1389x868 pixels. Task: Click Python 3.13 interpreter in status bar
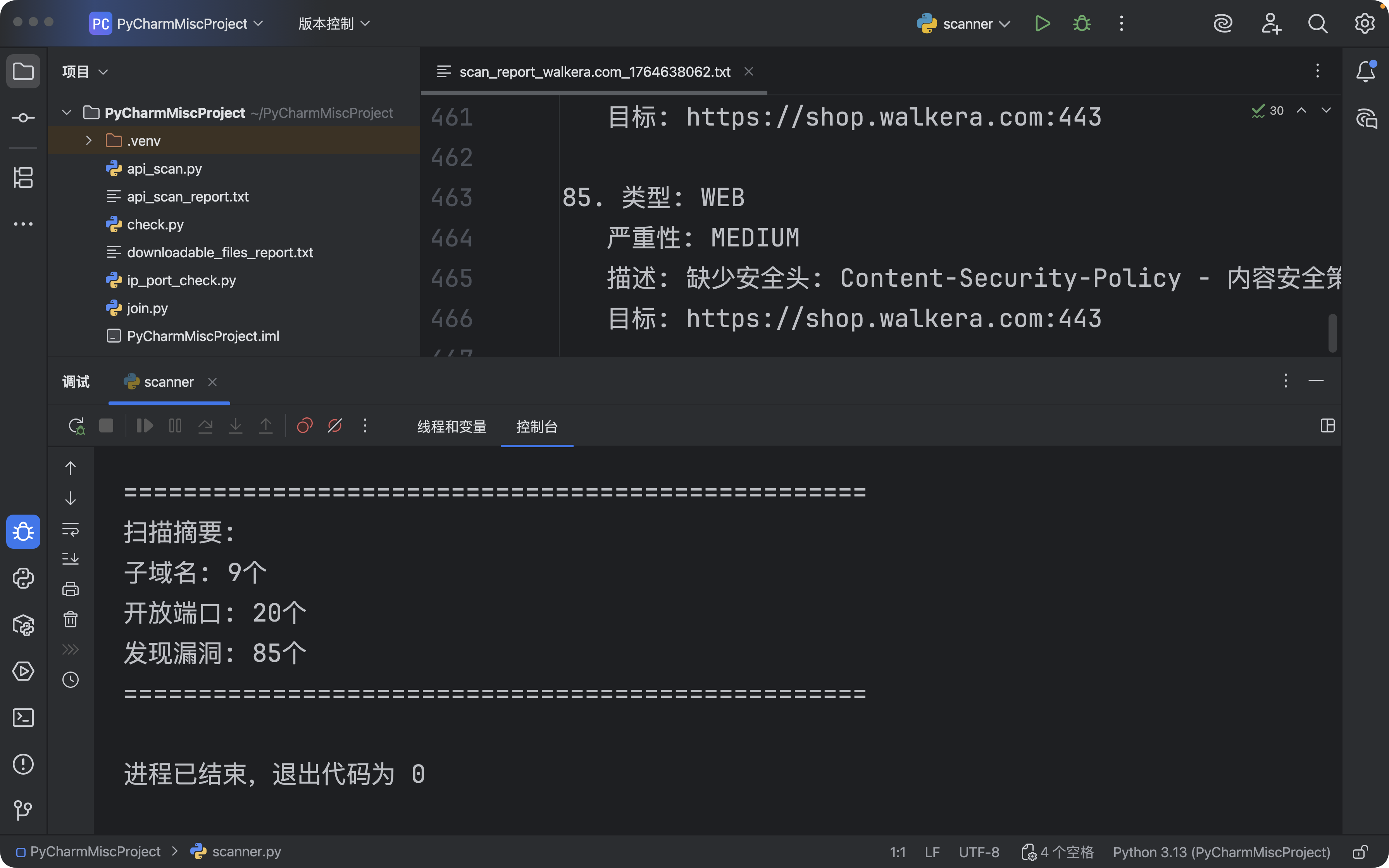pos(1221,852)
